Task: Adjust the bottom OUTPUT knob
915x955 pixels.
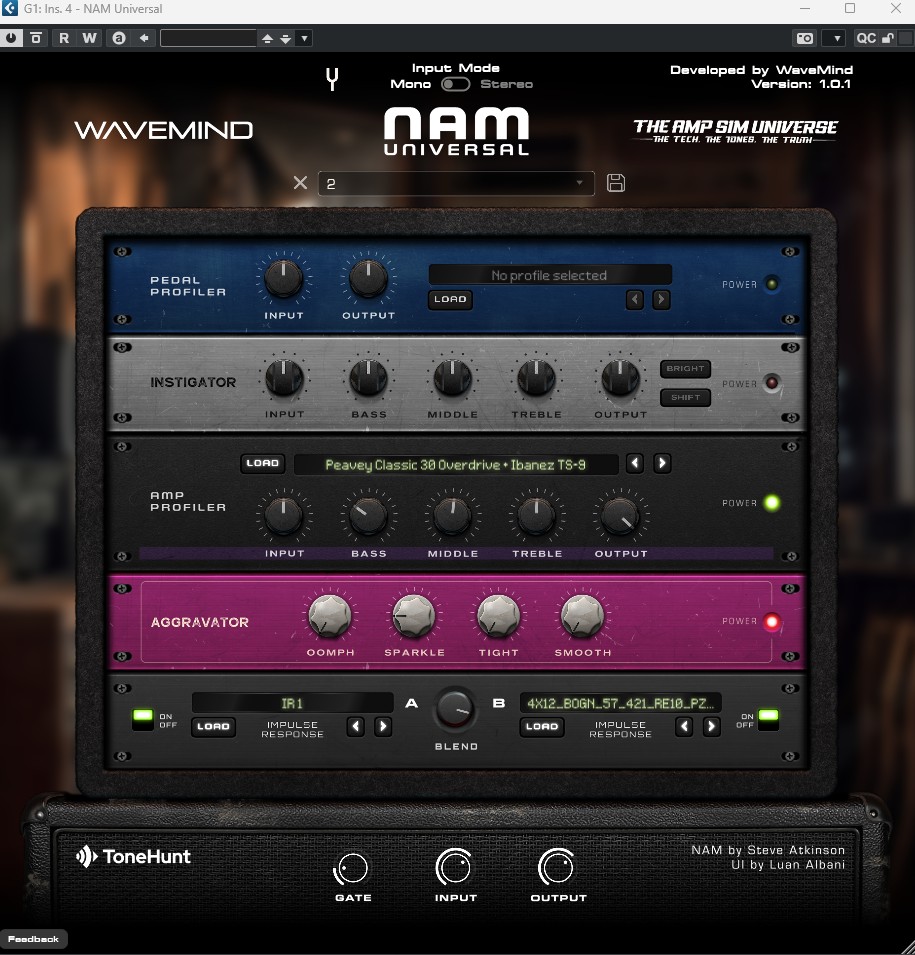Action: pos(557,867)
